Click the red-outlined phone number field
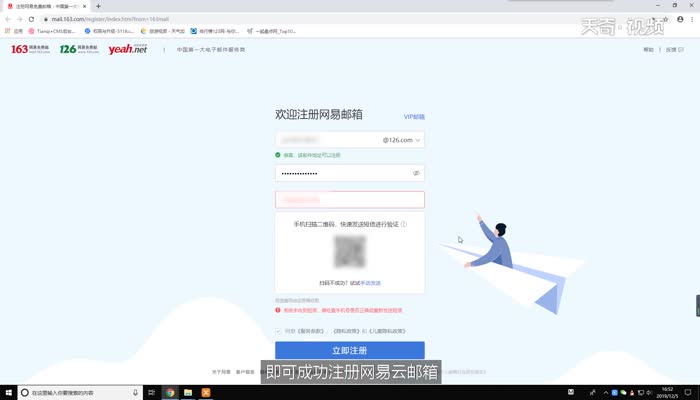The width and height of the screenshot is (700, 400). [x=350, y=200]
